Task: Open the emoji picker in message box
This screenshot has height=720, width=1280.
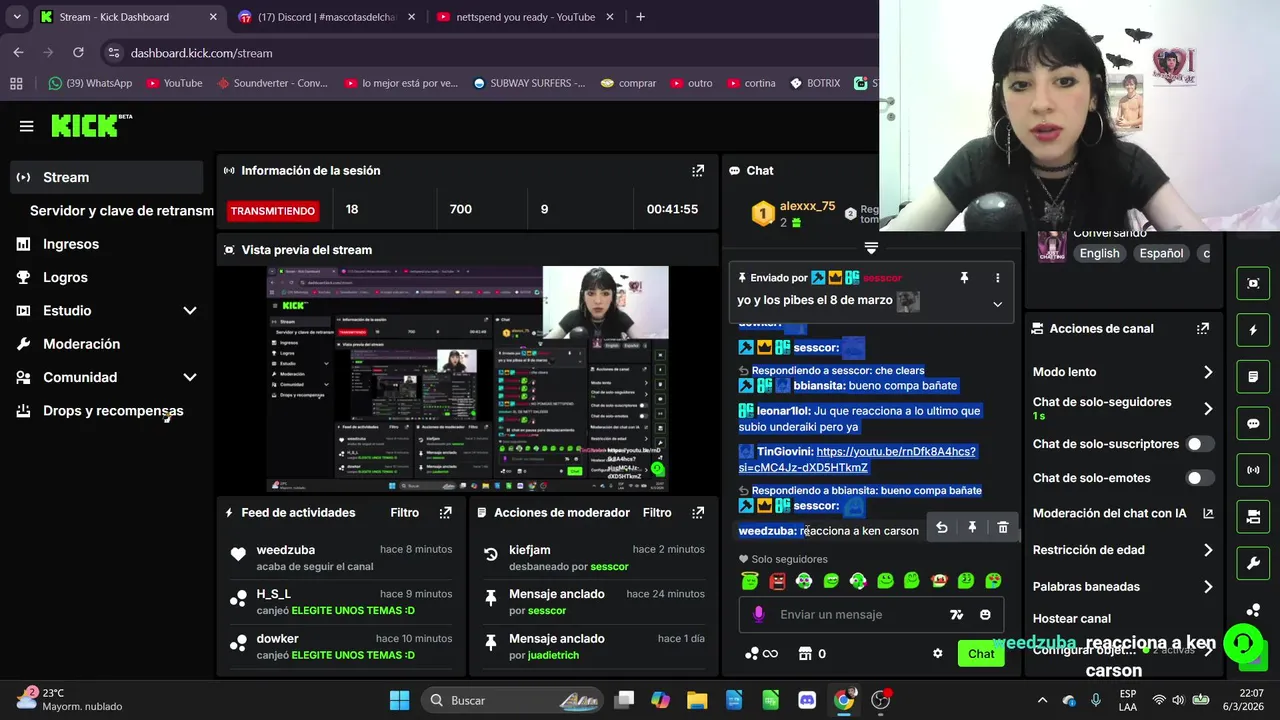Action: point(985,615)
